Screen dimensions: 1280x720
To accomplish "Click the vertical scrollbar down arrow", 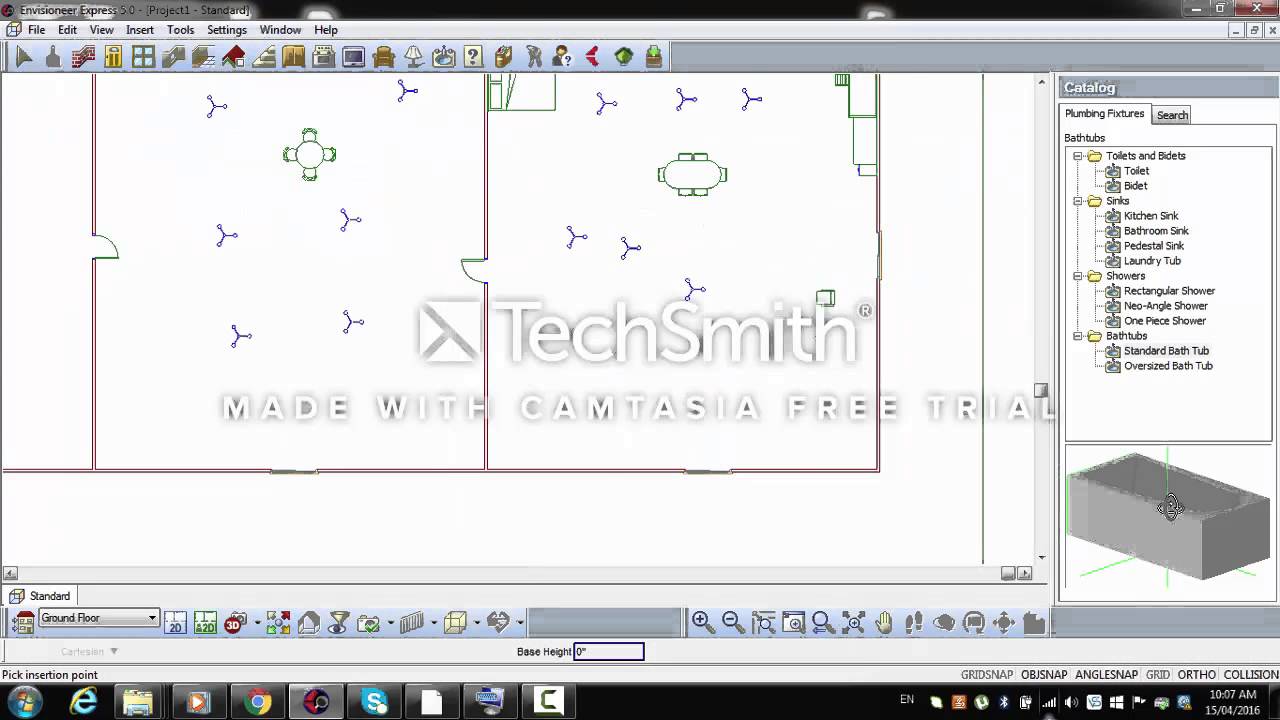I will (x=1042, y=557).
